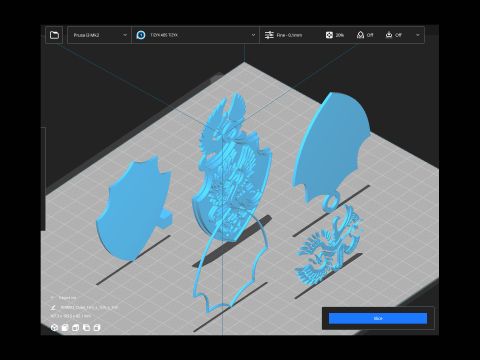The height and width of the screenshot is (360, 480).
Task: Expand the print settings panel chevron
Action: pos(417,35)
